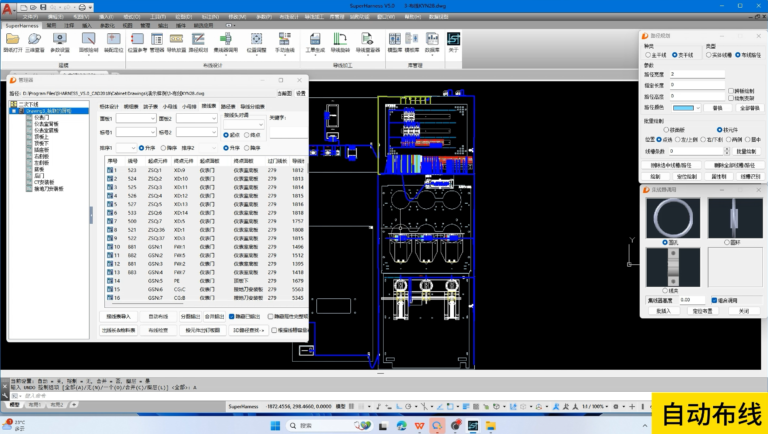Open the path color dropdown arrow
This screenshot has height=434, width=768.
[698, 108]
